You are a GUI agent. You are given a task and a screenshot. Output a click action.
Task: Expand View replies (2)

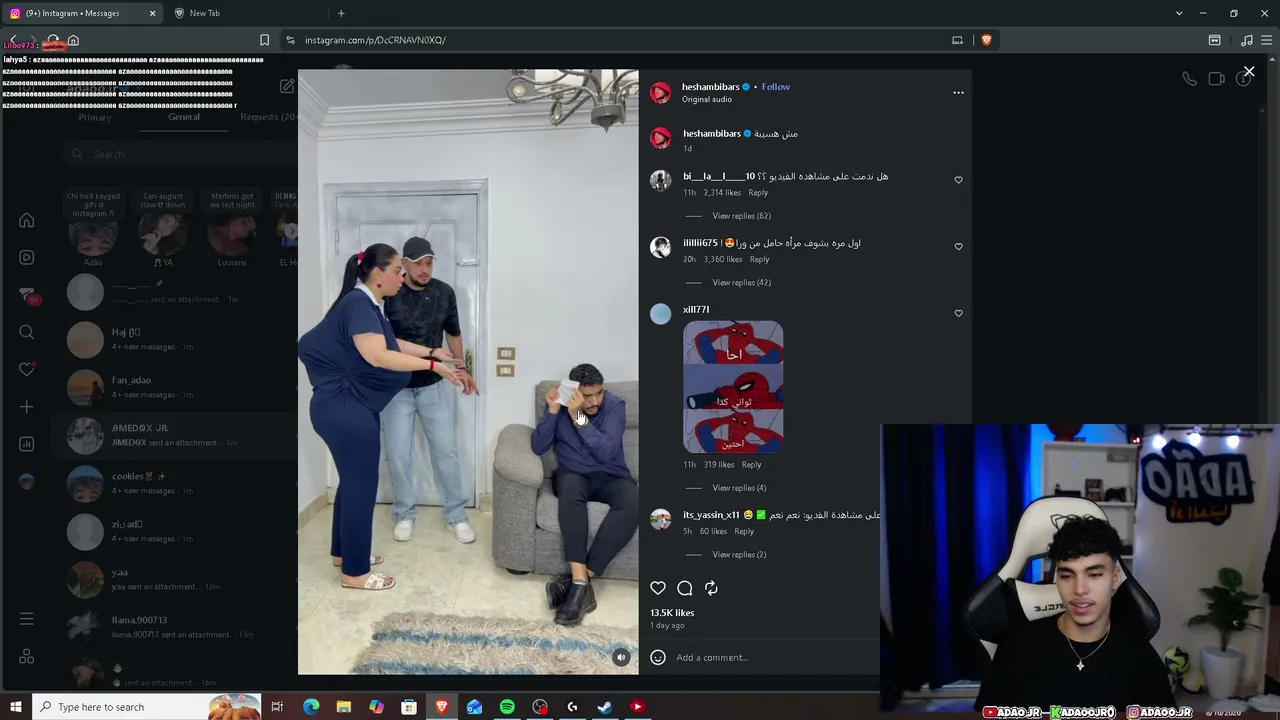[739, 555]
